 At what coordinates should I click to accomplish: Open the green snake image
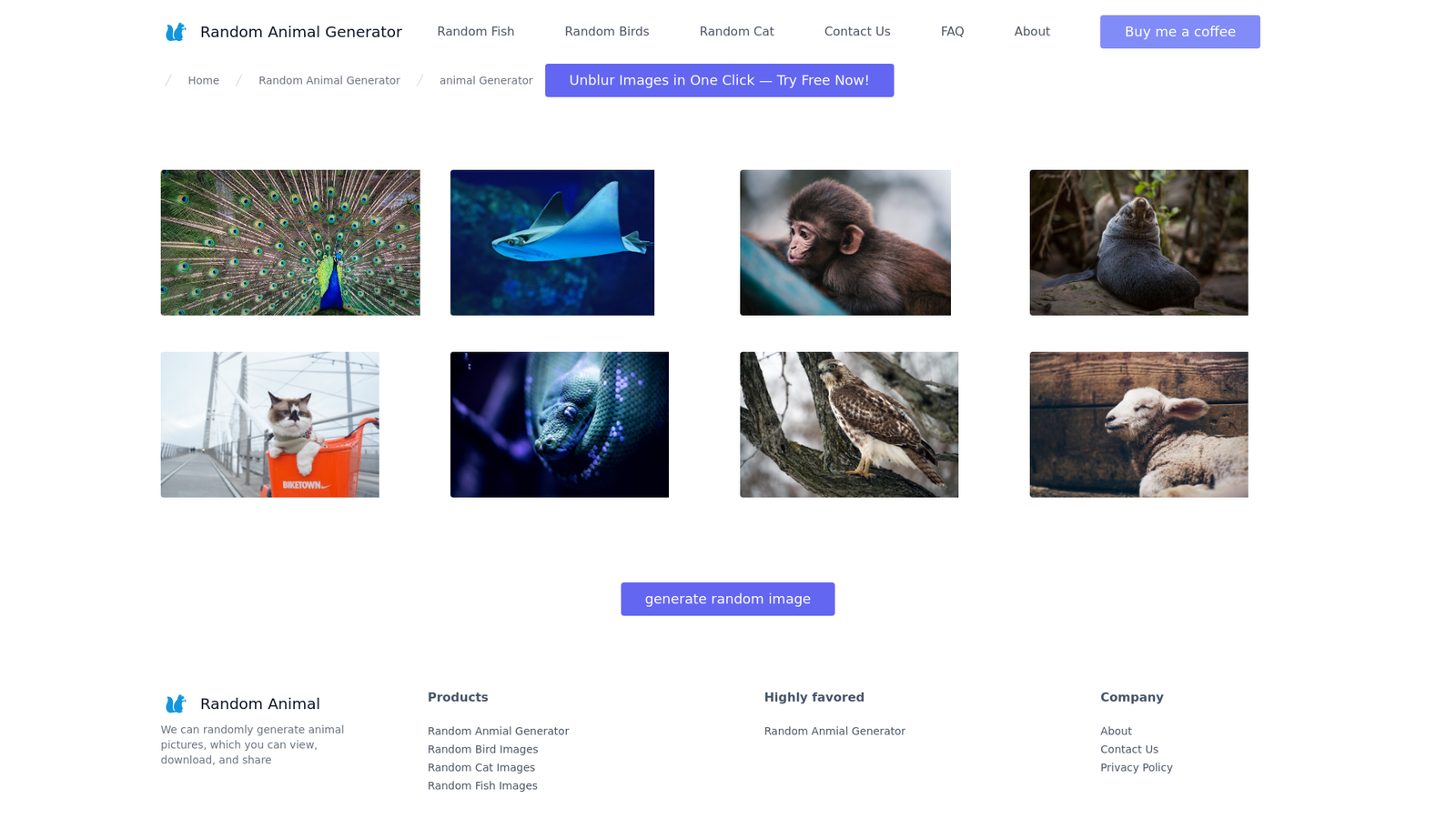coord(560,425)
